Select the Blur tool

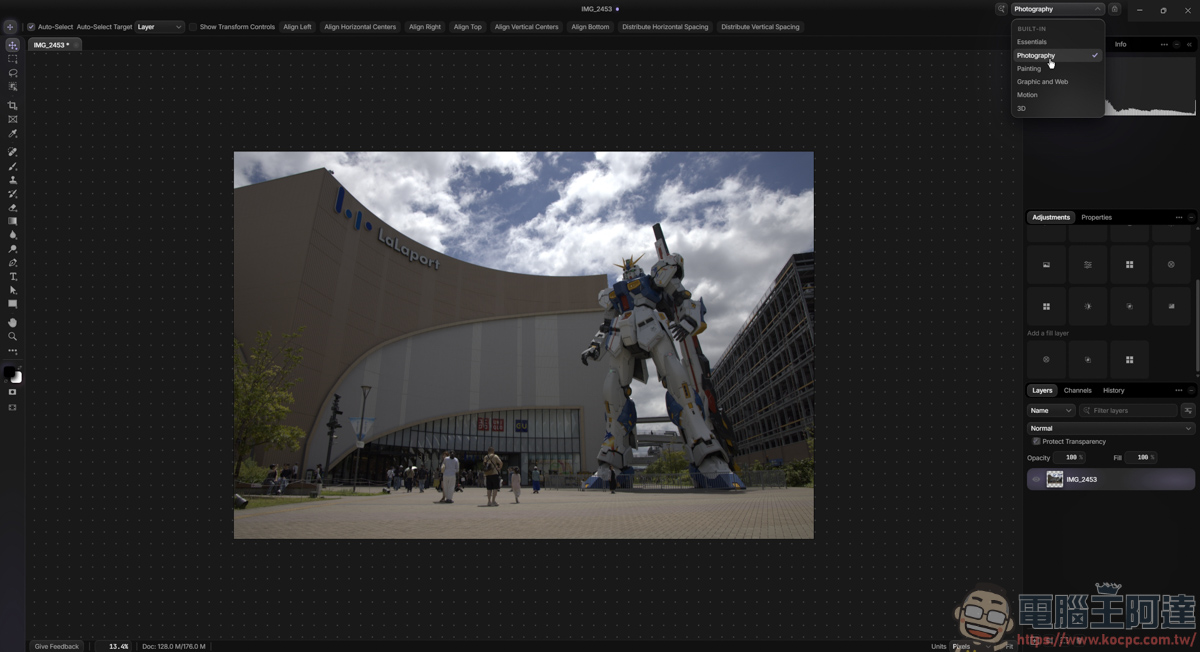point(13,235)
